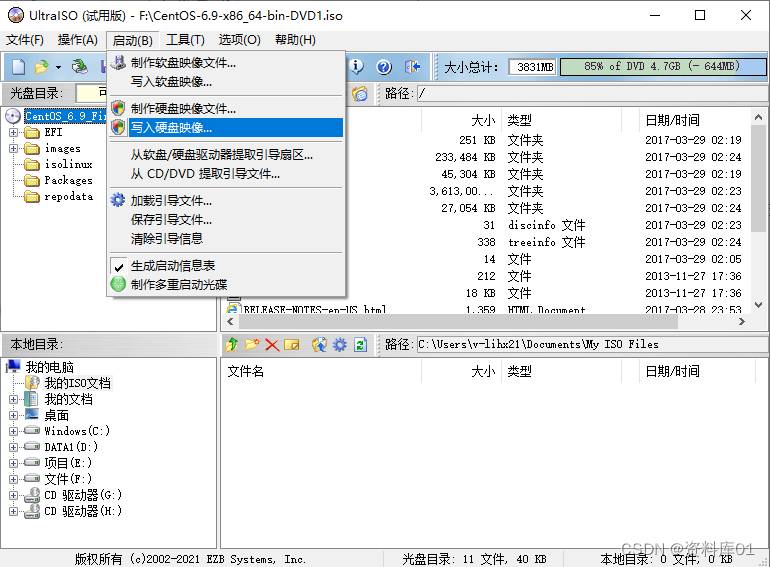Open the 帮助(H) menu
Image resolution: width=770 pixels, height=567 pixels.
[x=295, y=40]
